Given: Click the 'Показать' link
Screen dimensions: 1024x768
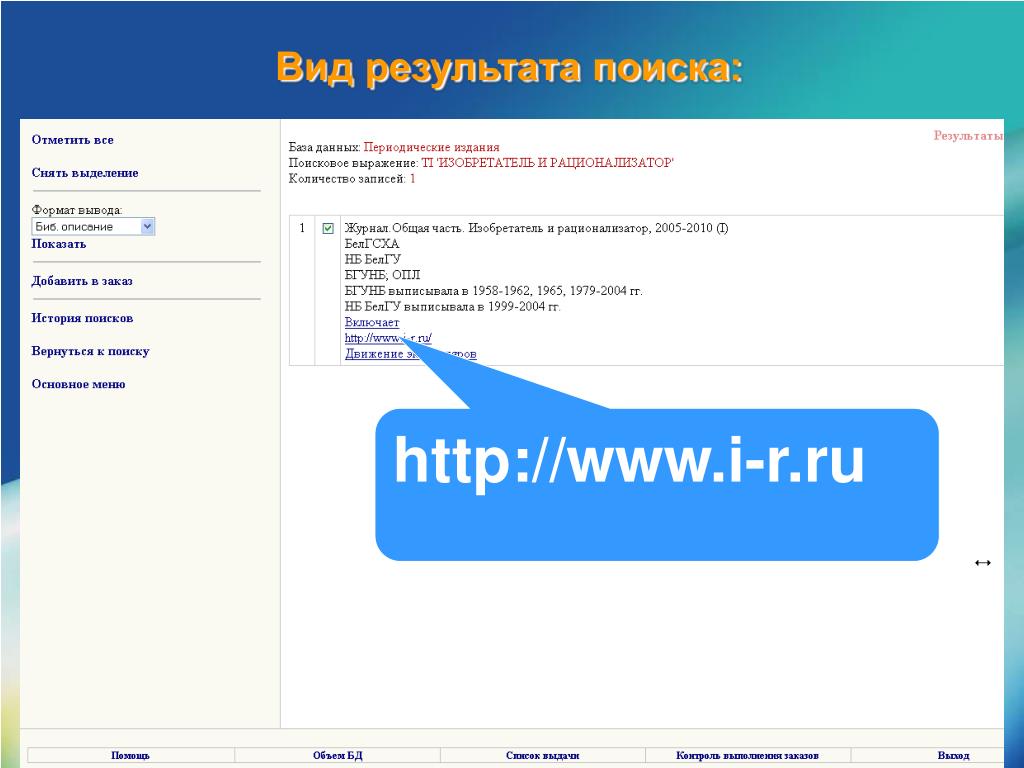Looking at the screenshot, I should pos(59,244).
